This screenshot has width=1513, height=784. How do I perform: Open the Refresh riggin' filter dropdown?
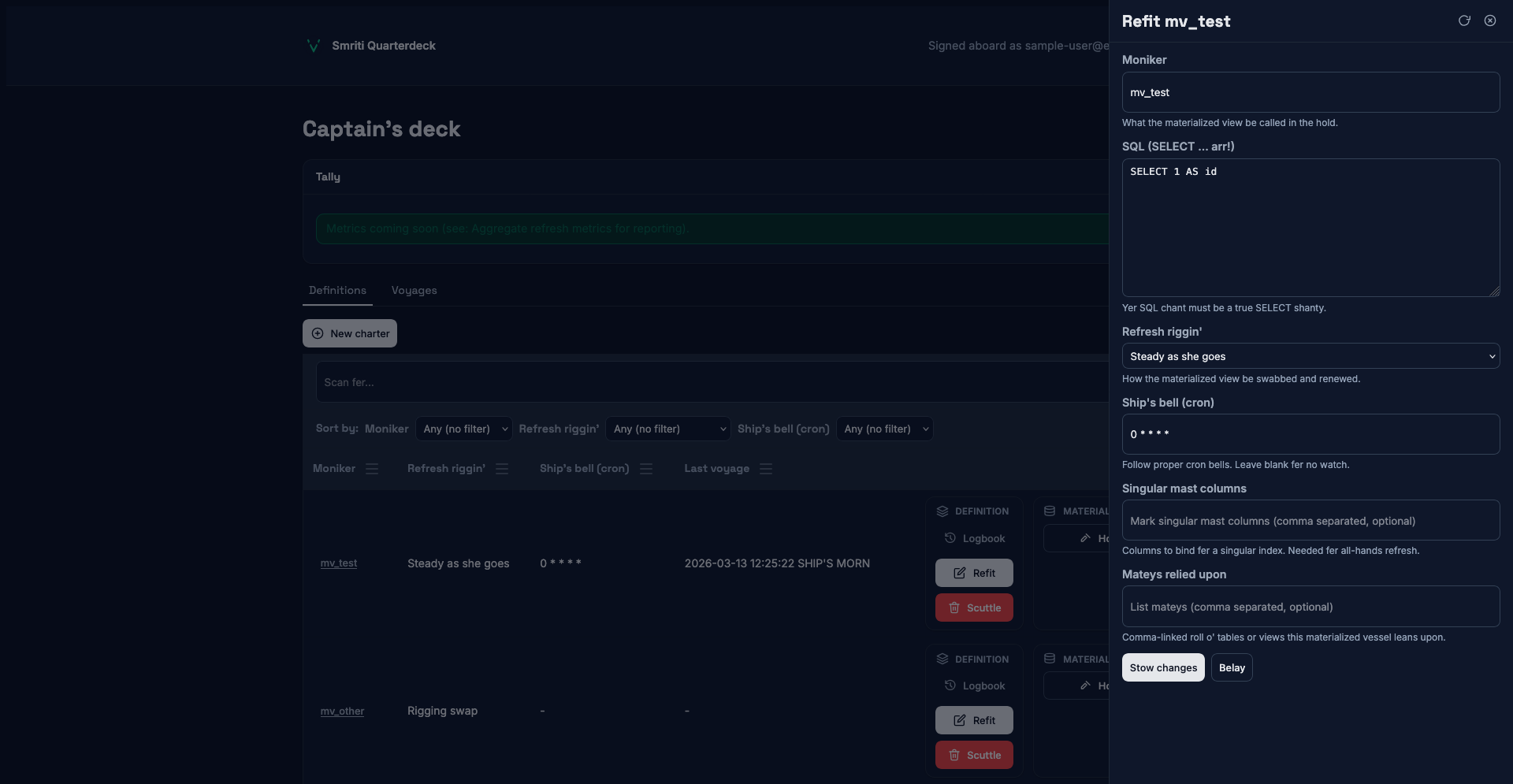click(x=667, y=429)
